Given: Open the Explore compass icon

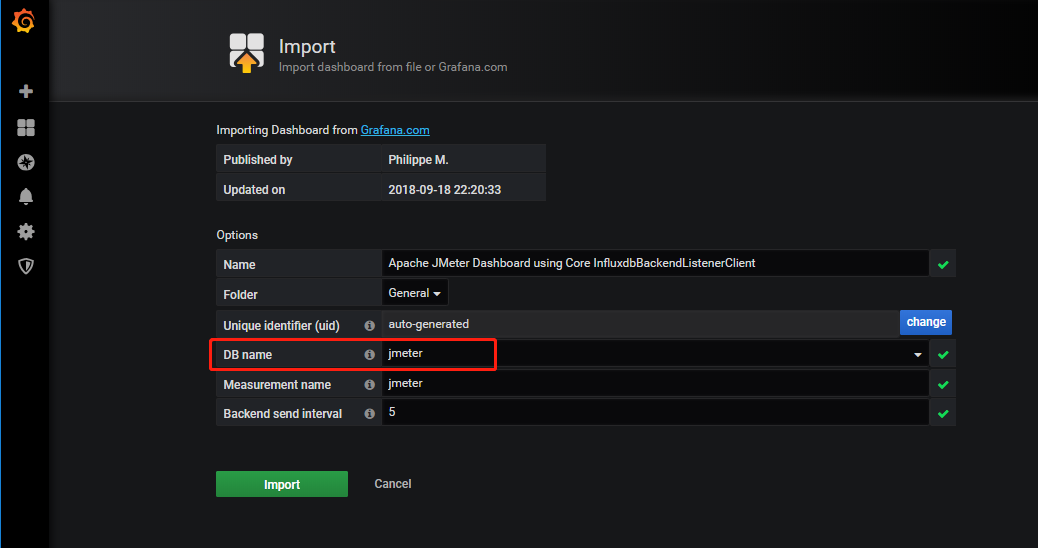Looking at the screenshot, I should [x=26, y=162].
